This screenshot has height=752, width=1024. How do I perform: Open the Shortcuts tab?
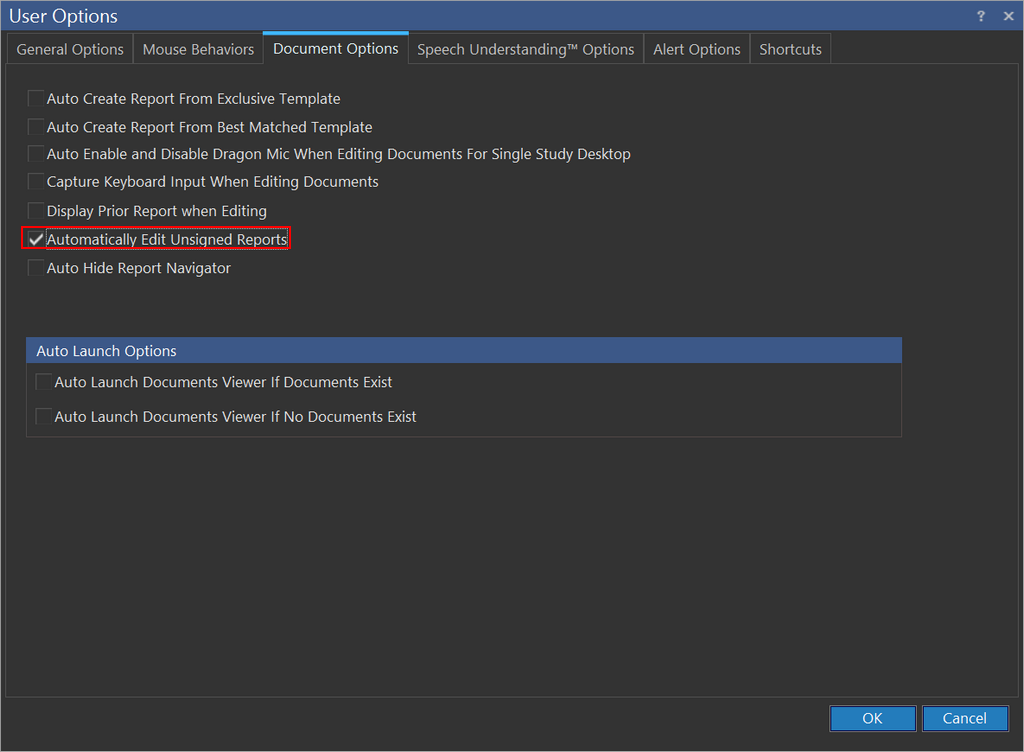click(x=790, y=49)
